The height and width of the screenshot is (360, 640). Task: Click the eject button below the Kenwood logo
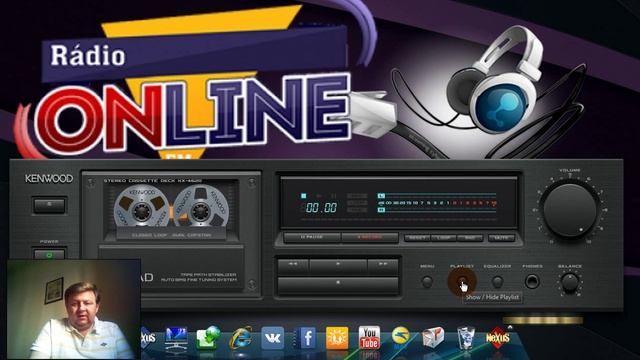[x=49, y=205]
